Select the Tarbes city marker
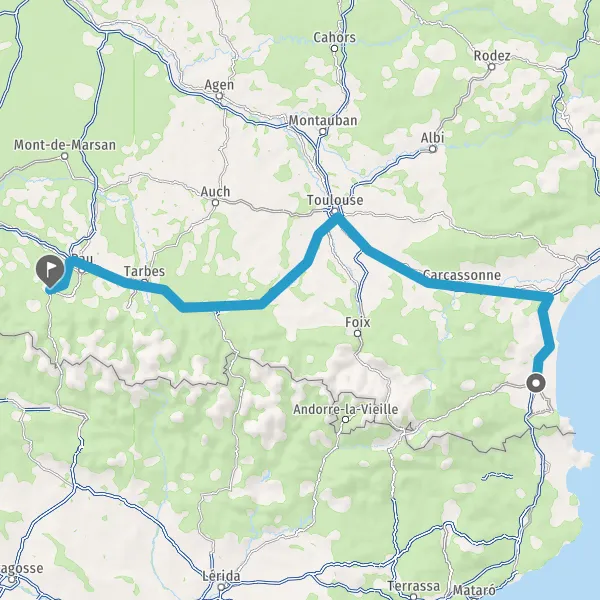This screenshot has width=600, height=600. pyautogui.click(x=144, y=282)
